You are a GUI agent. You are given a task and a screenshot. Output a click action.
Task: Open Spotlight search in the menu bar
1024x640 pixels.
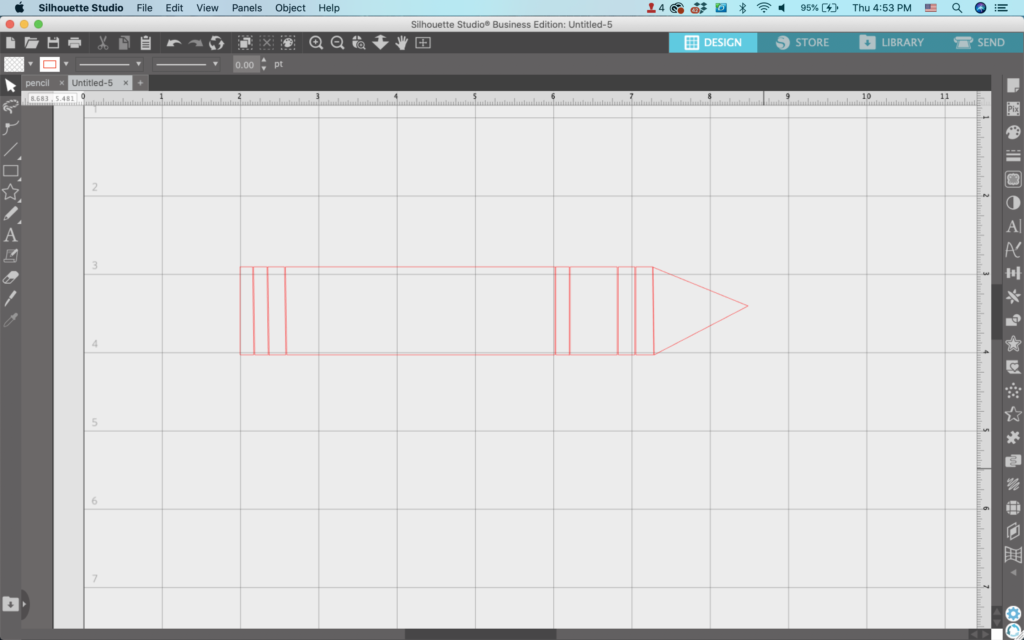tap(957, 8)
